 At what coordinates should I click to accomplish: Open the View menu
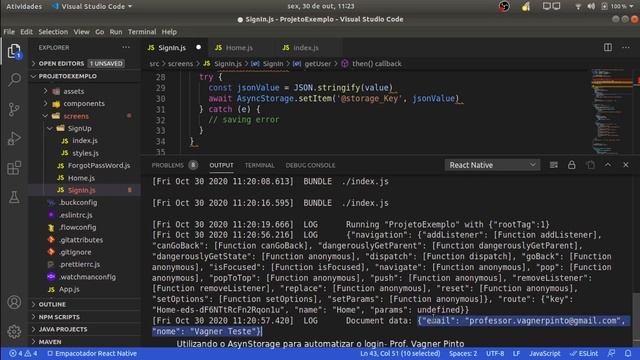81,32
